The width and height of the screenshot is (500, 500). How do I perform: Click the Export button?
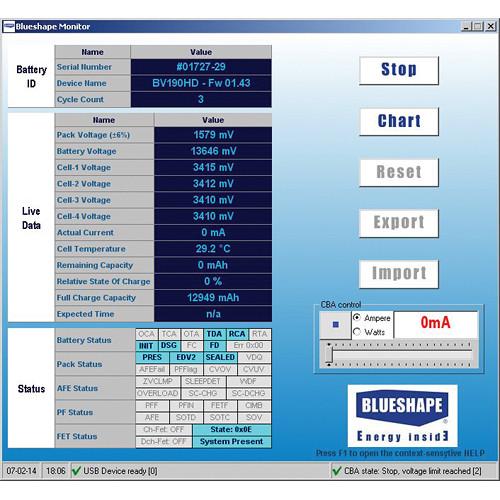399,223
